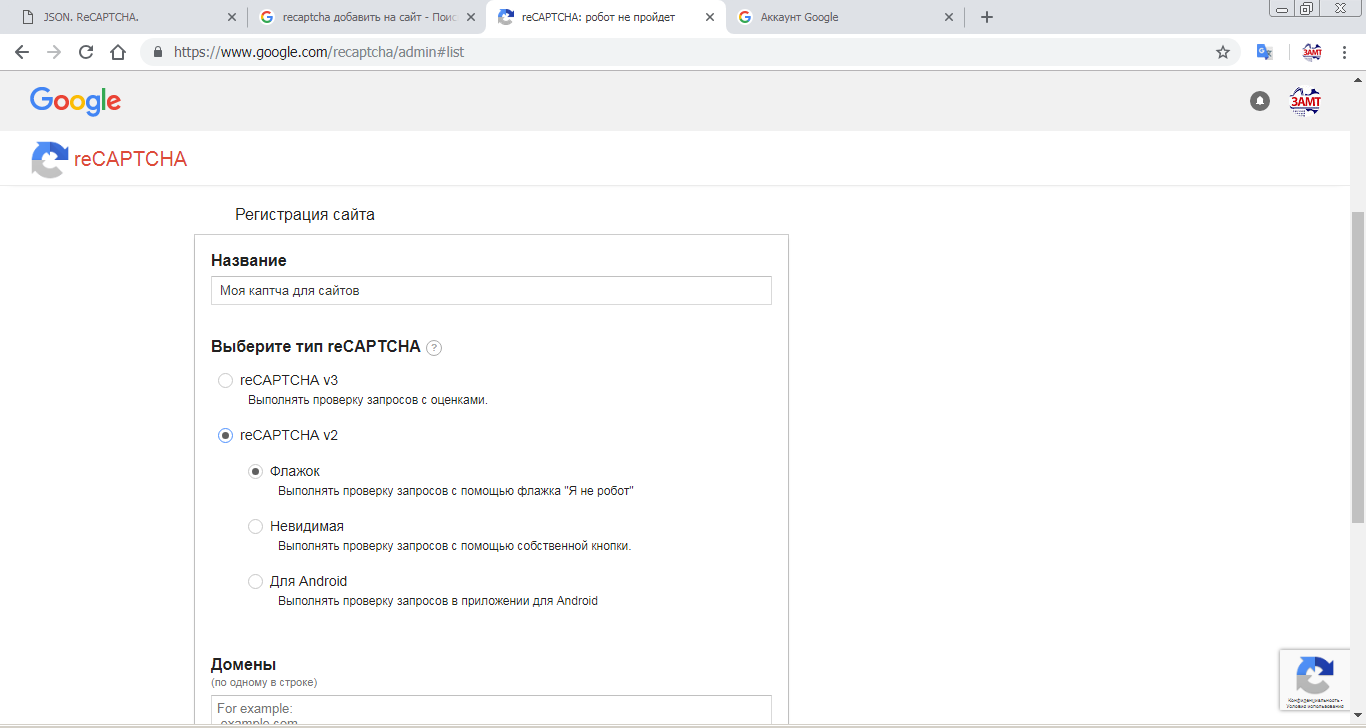Go back with the browser back arrow

[x=22, y=52]
